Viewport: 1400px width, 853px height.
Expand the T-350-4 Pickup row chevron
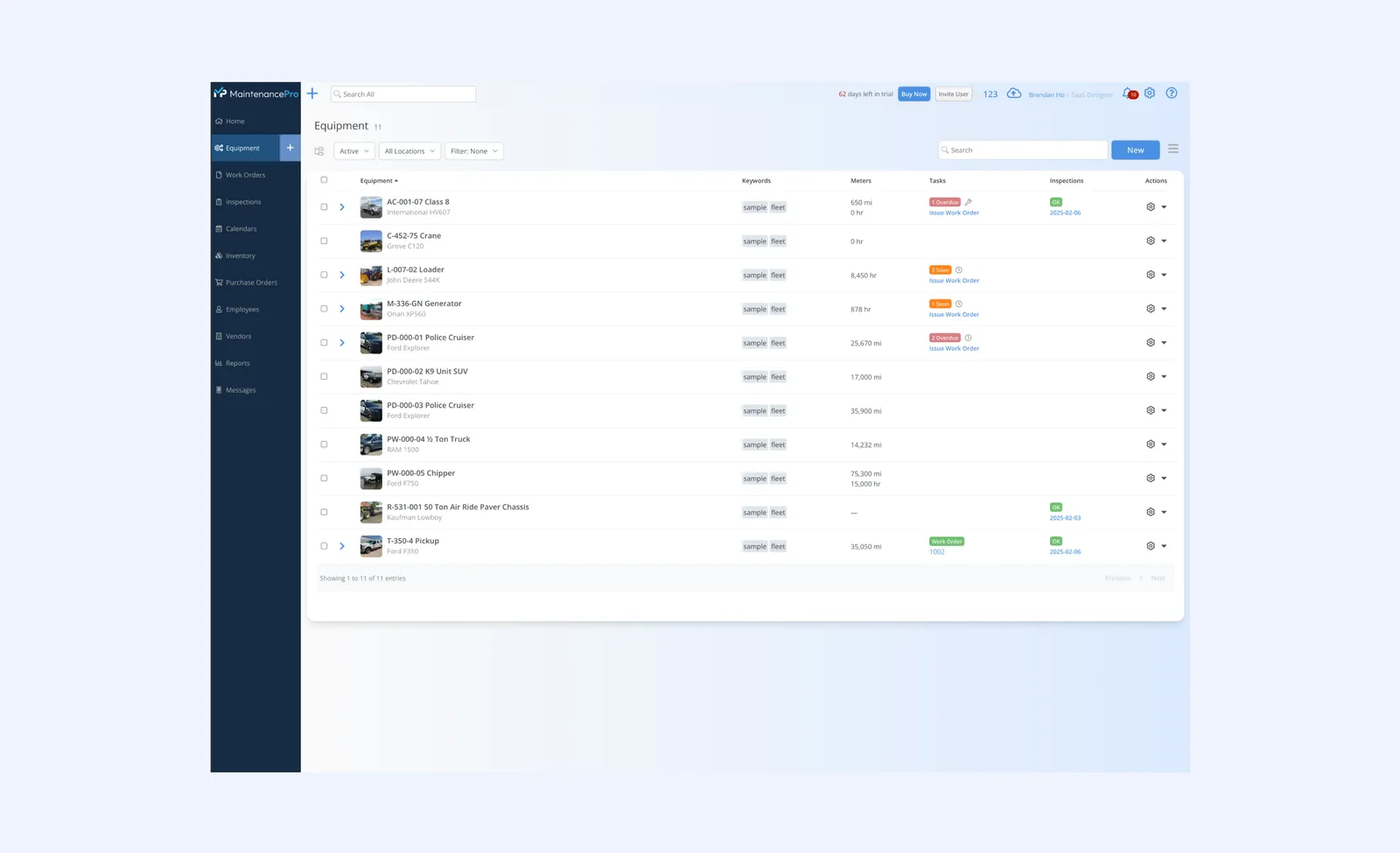click(x=342, y=546)
